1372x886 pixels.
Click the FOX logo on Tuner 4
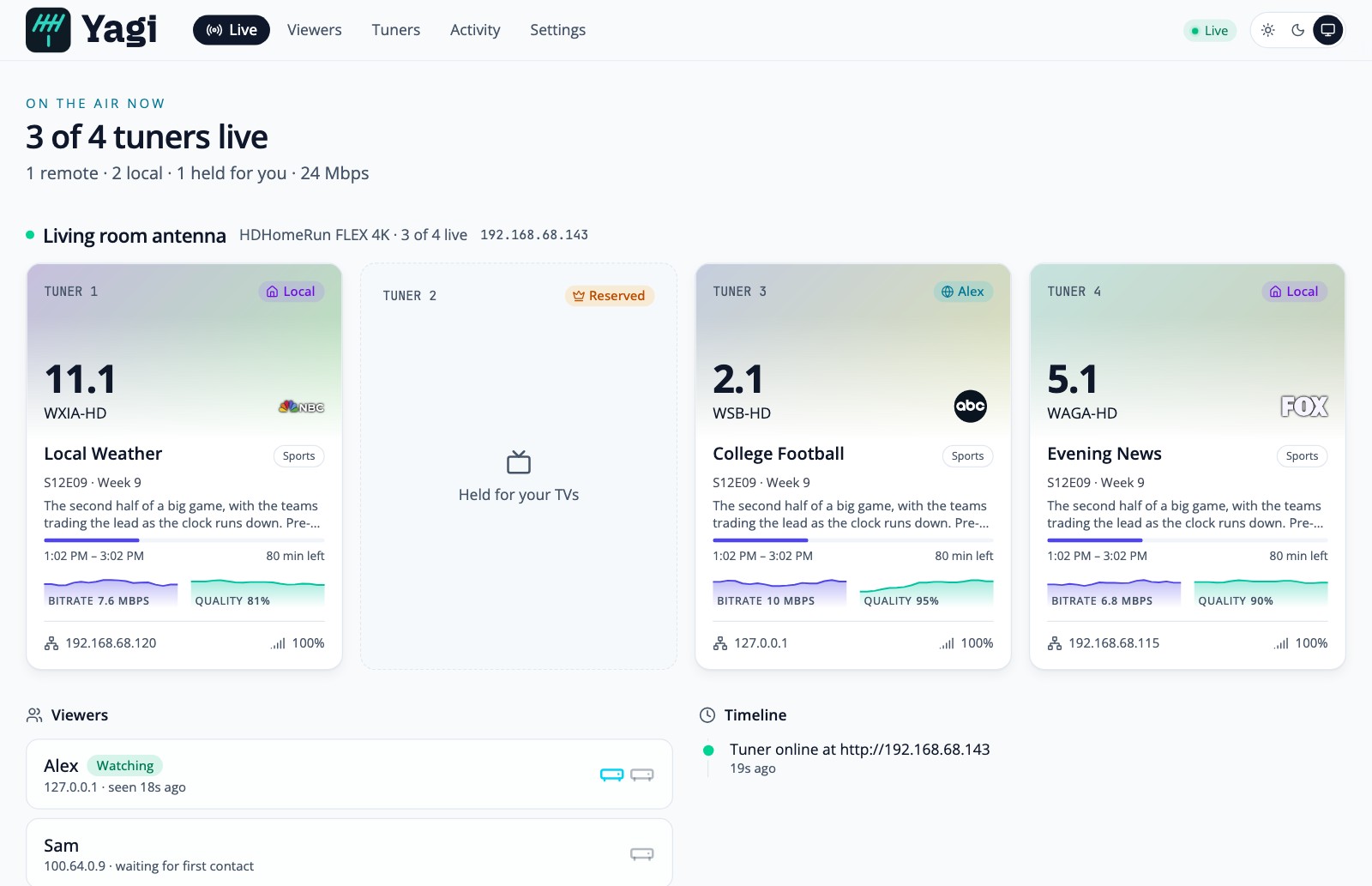(1304, 406)
